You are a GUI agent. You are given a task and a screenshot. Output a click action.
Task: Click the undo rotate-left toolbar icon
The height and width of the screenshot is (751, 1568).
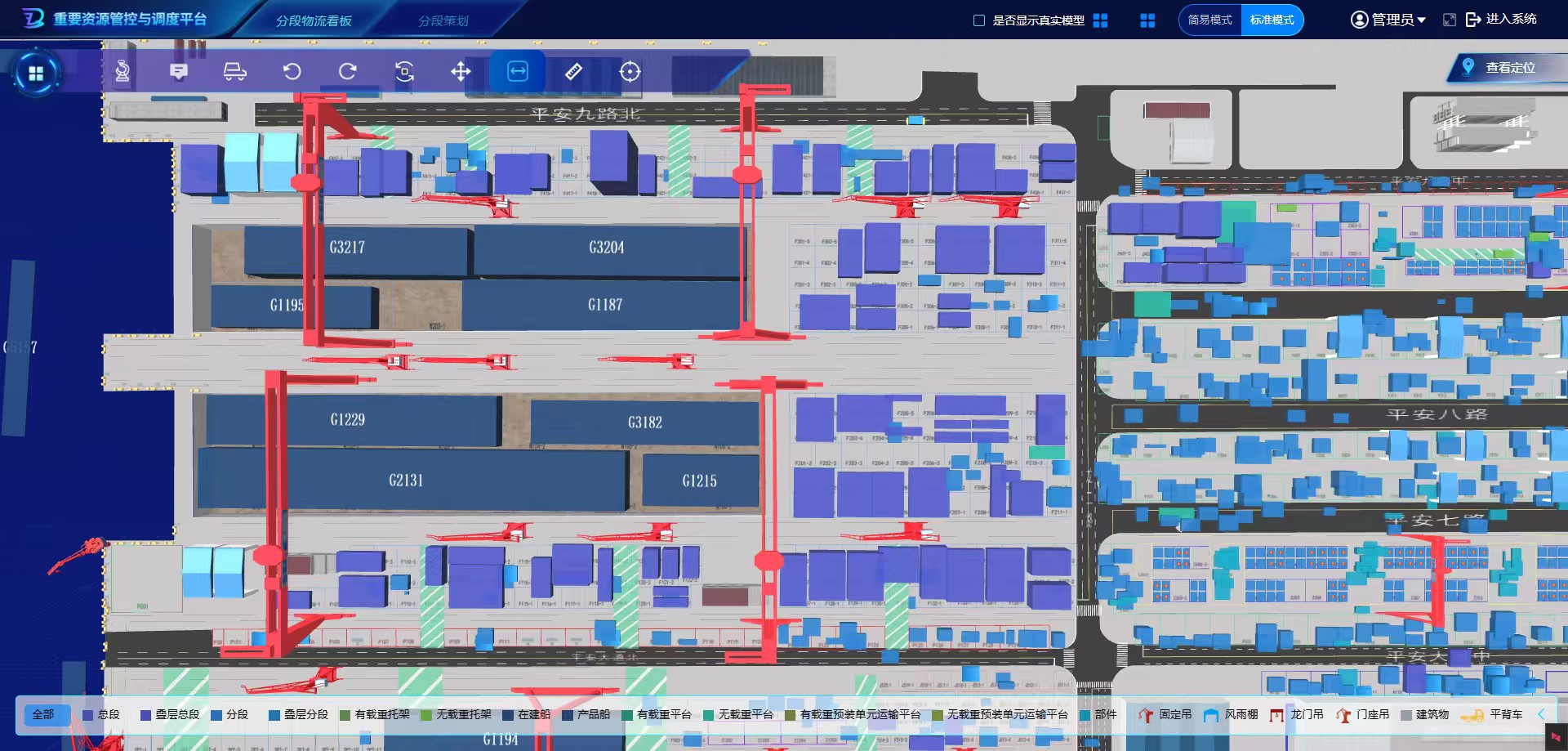[x=292, y=72]
